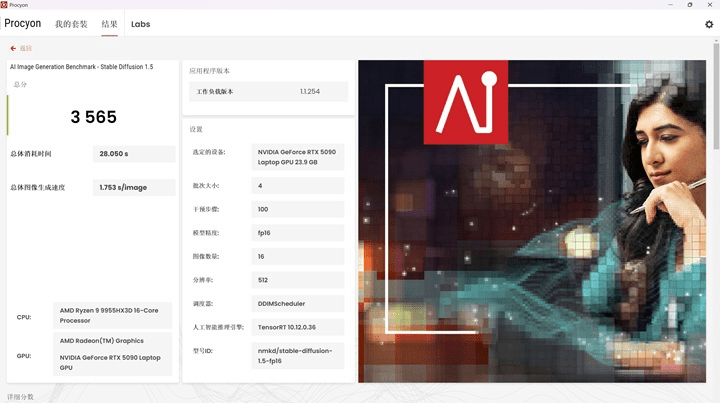Image resolution: width=720 pixels, height=403 pixels.
Task: Click the Procyon brand name
Action: [x=22, y=23]
